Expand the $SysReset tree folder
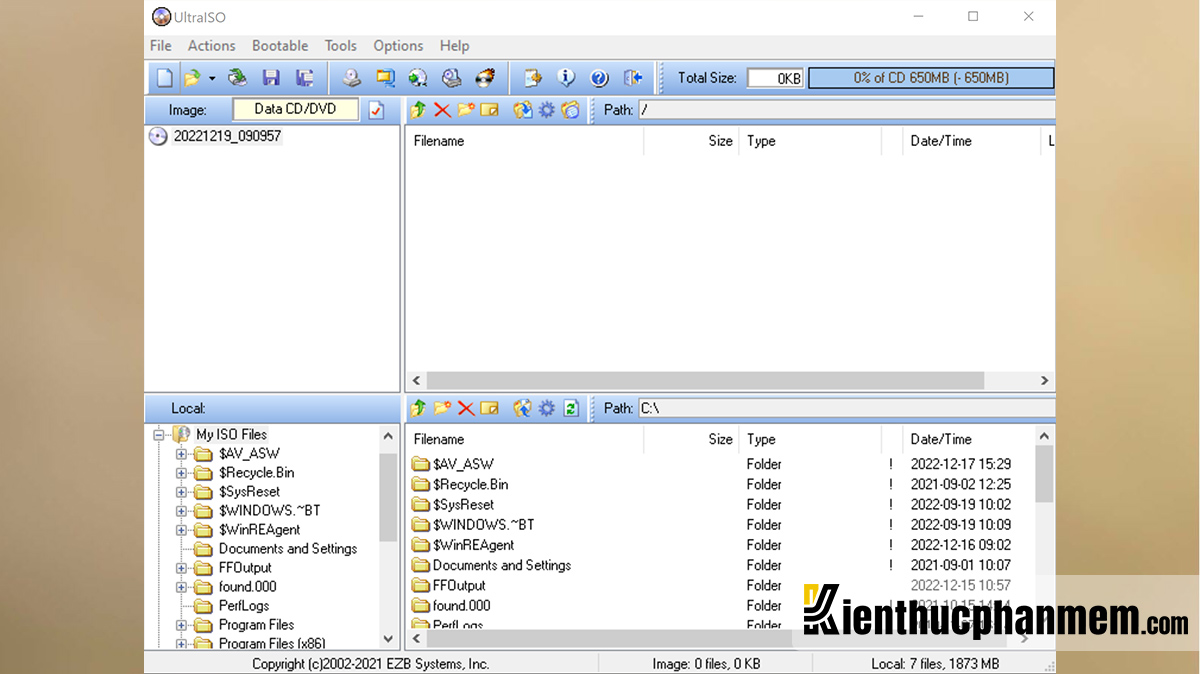1200x674 pixels. (x=181, y=492)
